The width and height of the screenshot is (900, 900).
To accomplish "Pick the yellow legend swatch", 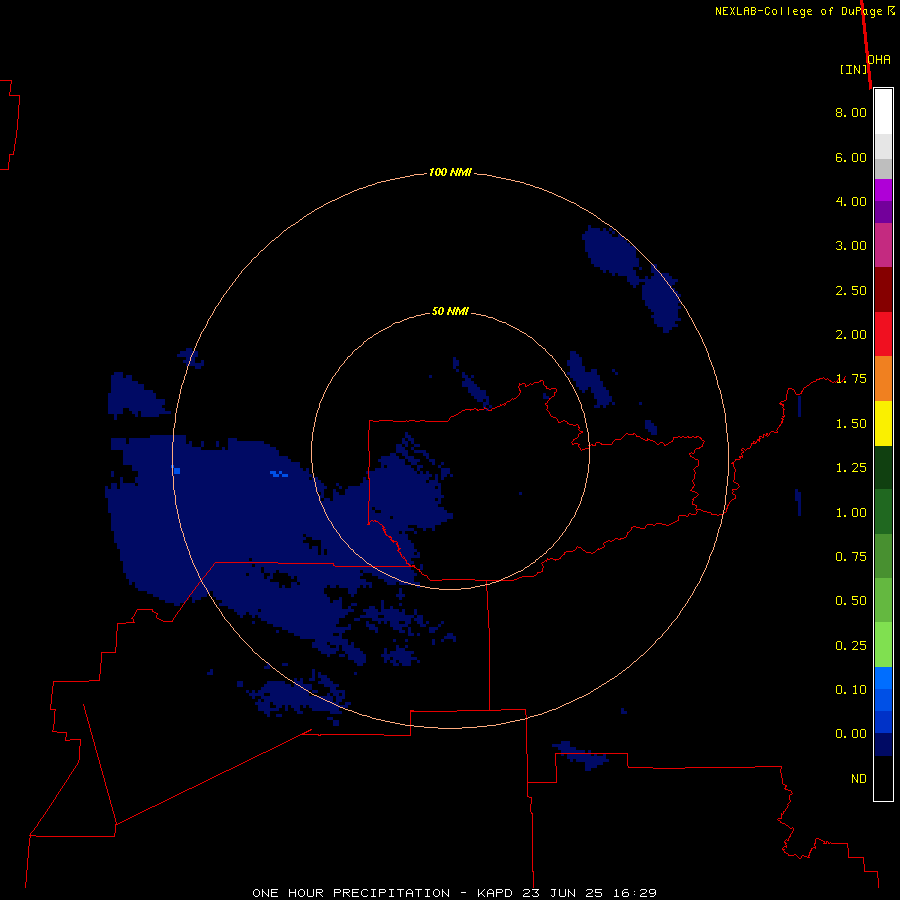I will pyautogui.click(x=883, y=423).
